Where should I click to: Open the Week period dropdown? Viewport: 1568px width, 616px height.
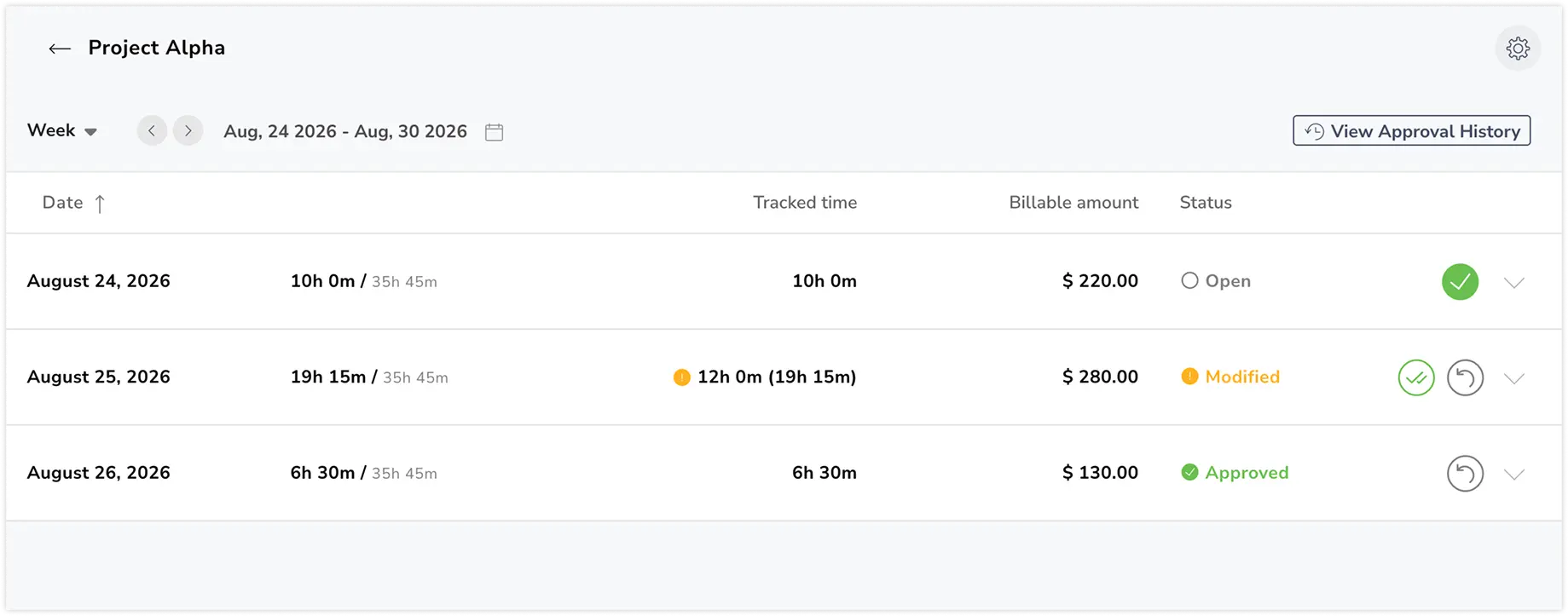click(x=62, y=130)
